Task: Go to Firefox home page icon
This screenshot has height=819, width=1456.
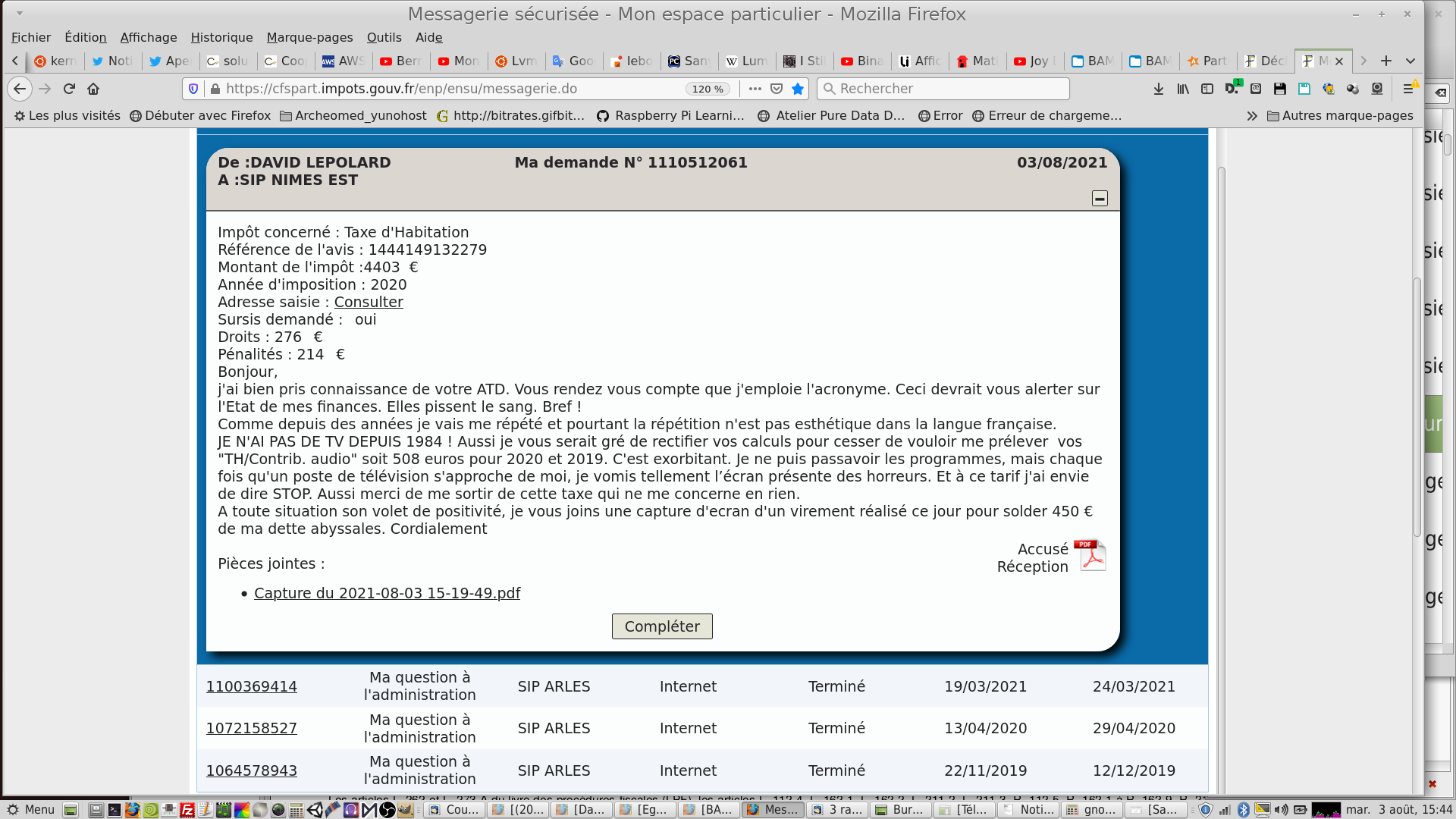Action: pyautogui.click(x=93, y=89)
